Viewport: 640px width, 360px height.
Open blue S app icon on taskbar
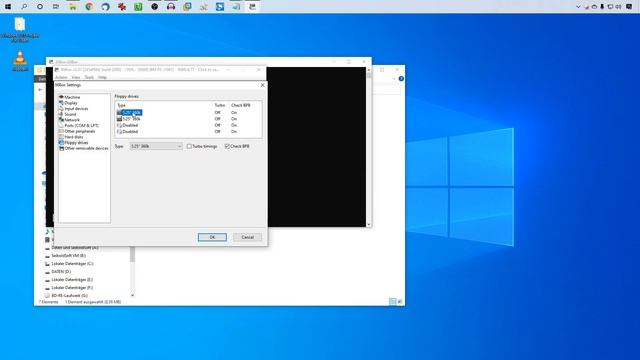(x=220, y=7)
